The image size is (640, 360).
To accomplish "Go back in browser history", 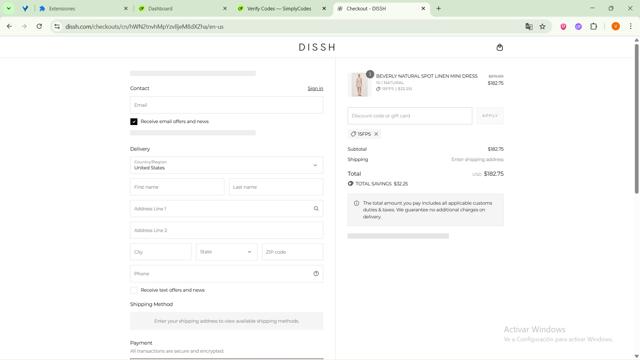I will tap(9, 27).
